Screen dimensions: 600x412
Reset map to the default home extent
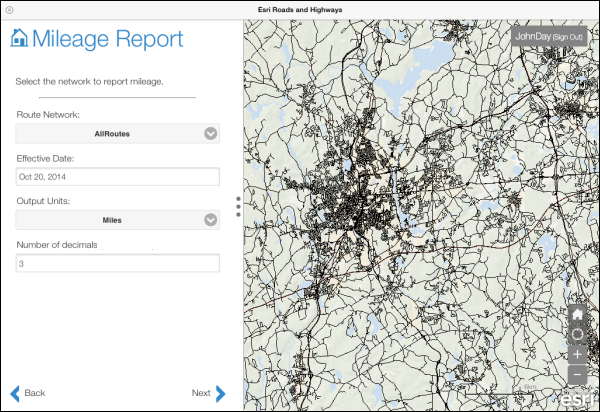coord(577,314)
